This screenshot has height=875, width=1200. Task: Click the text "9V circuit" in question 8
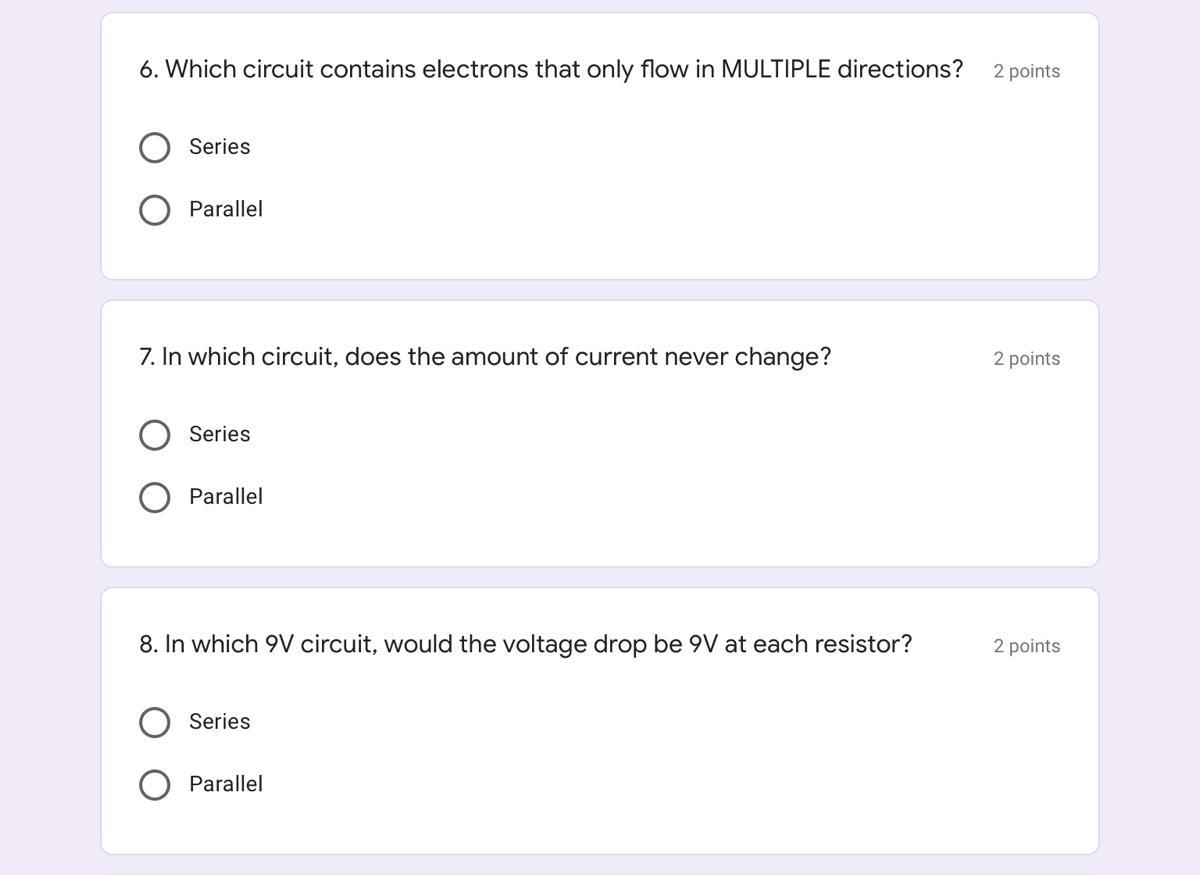[x=320, y=644]
